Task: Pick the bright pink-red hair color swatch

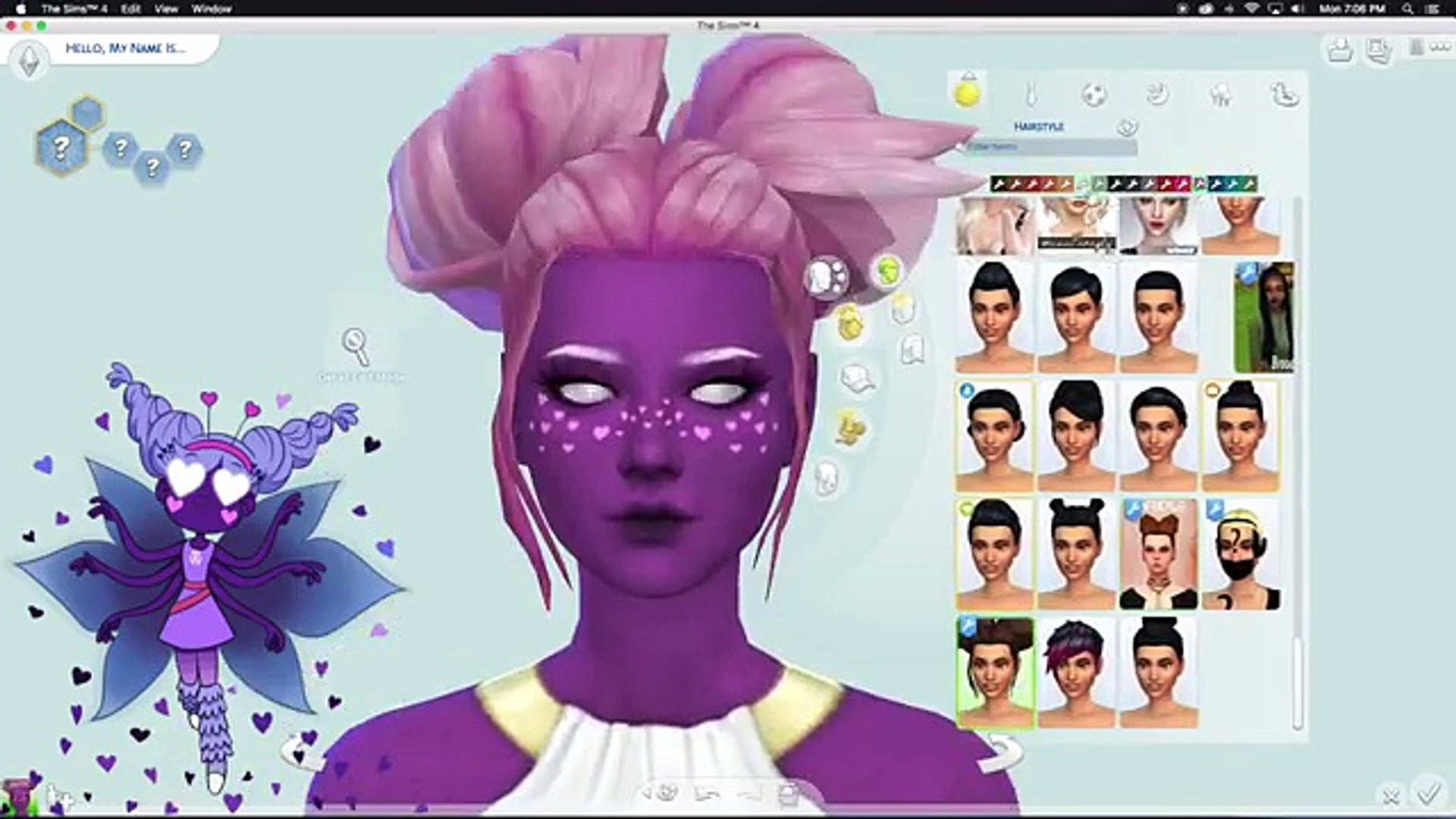Action: [x=1182, y=184]
